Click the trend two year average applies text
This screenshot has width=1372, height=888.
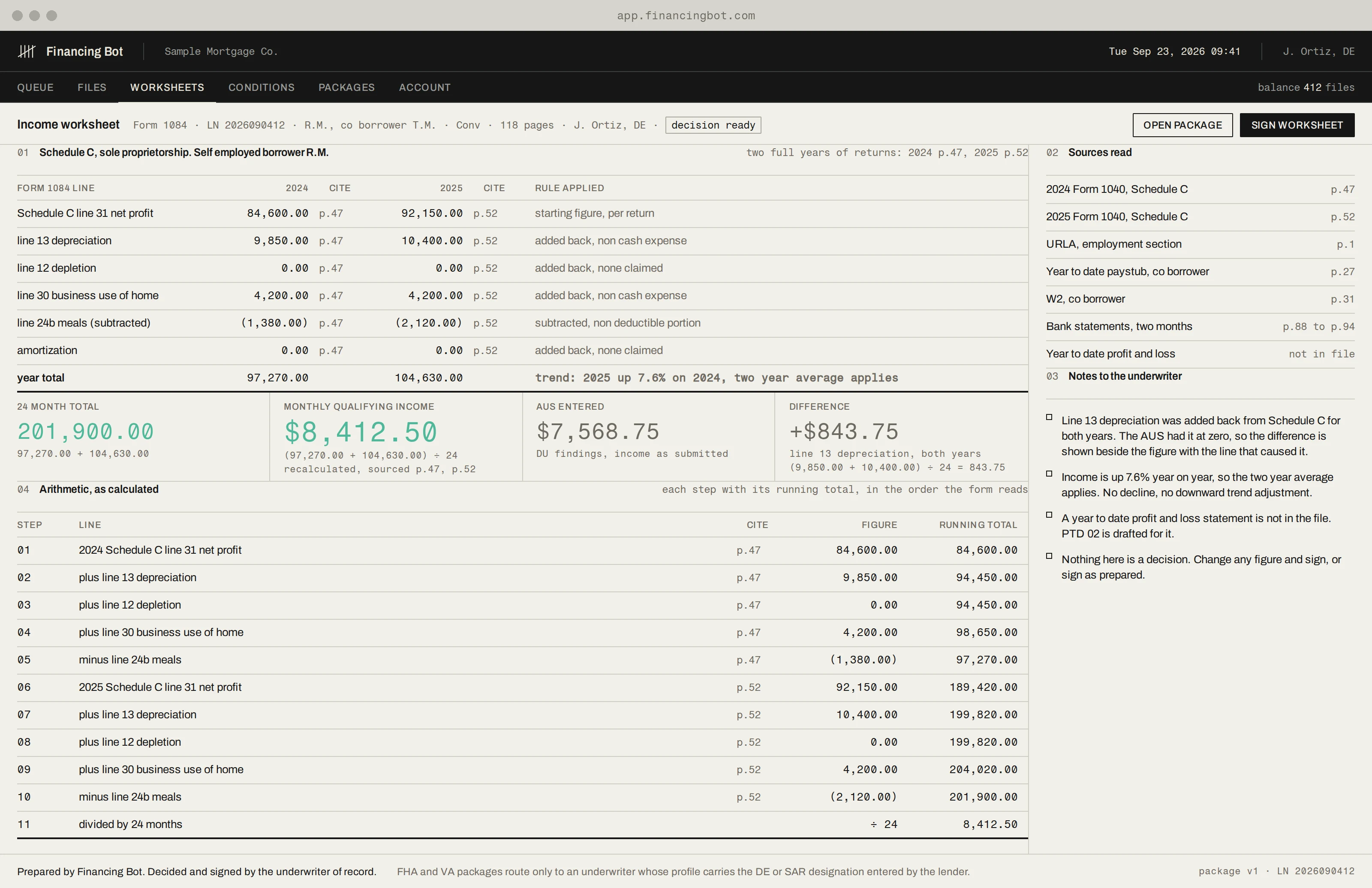pyautogui.click(x=716, y=378)
